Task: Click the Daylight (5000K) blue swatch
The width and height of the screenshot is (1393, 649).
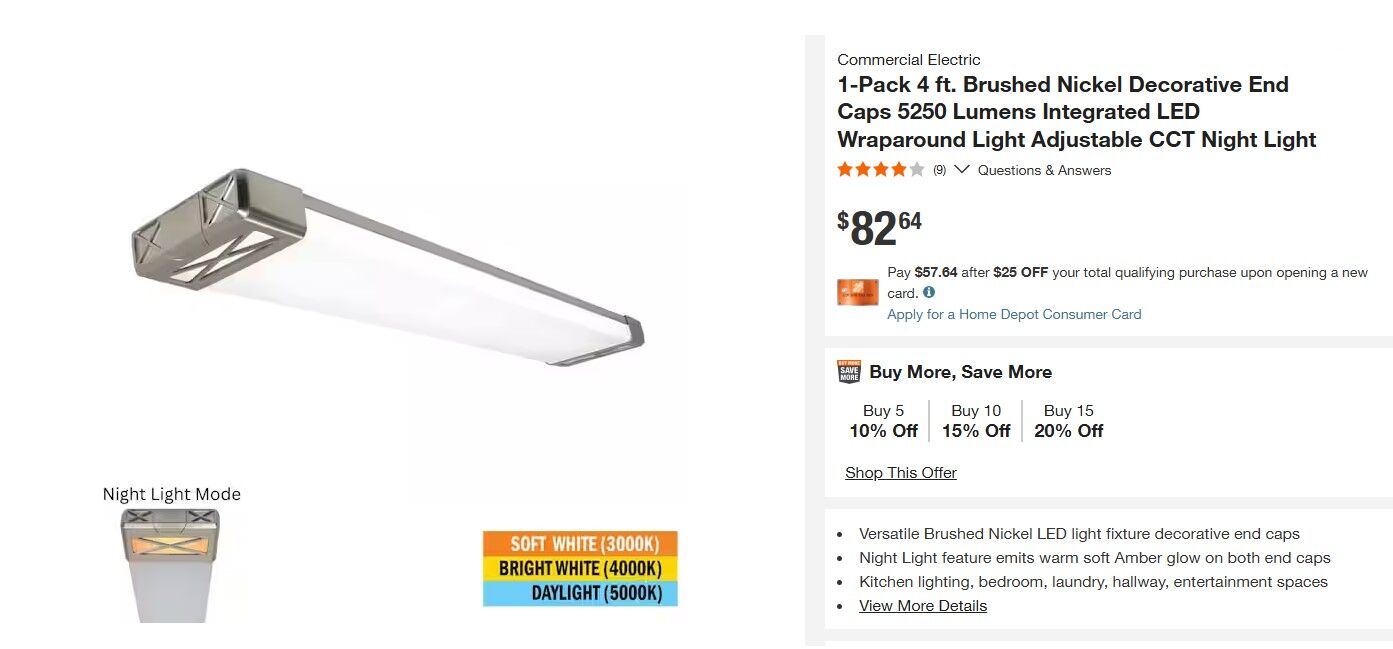Action: (580, 593)
